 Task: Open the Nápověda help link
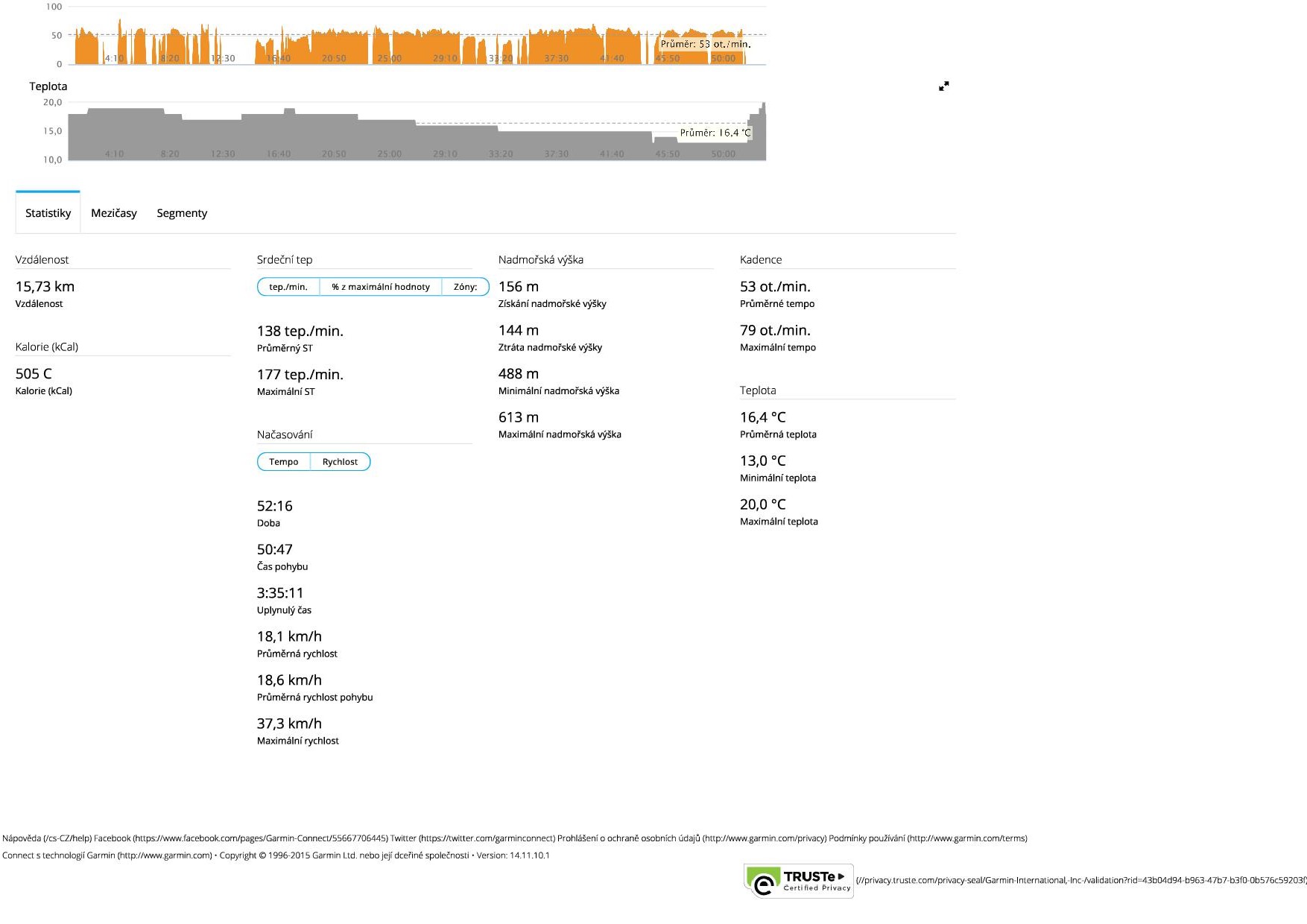tap(46, 838)
